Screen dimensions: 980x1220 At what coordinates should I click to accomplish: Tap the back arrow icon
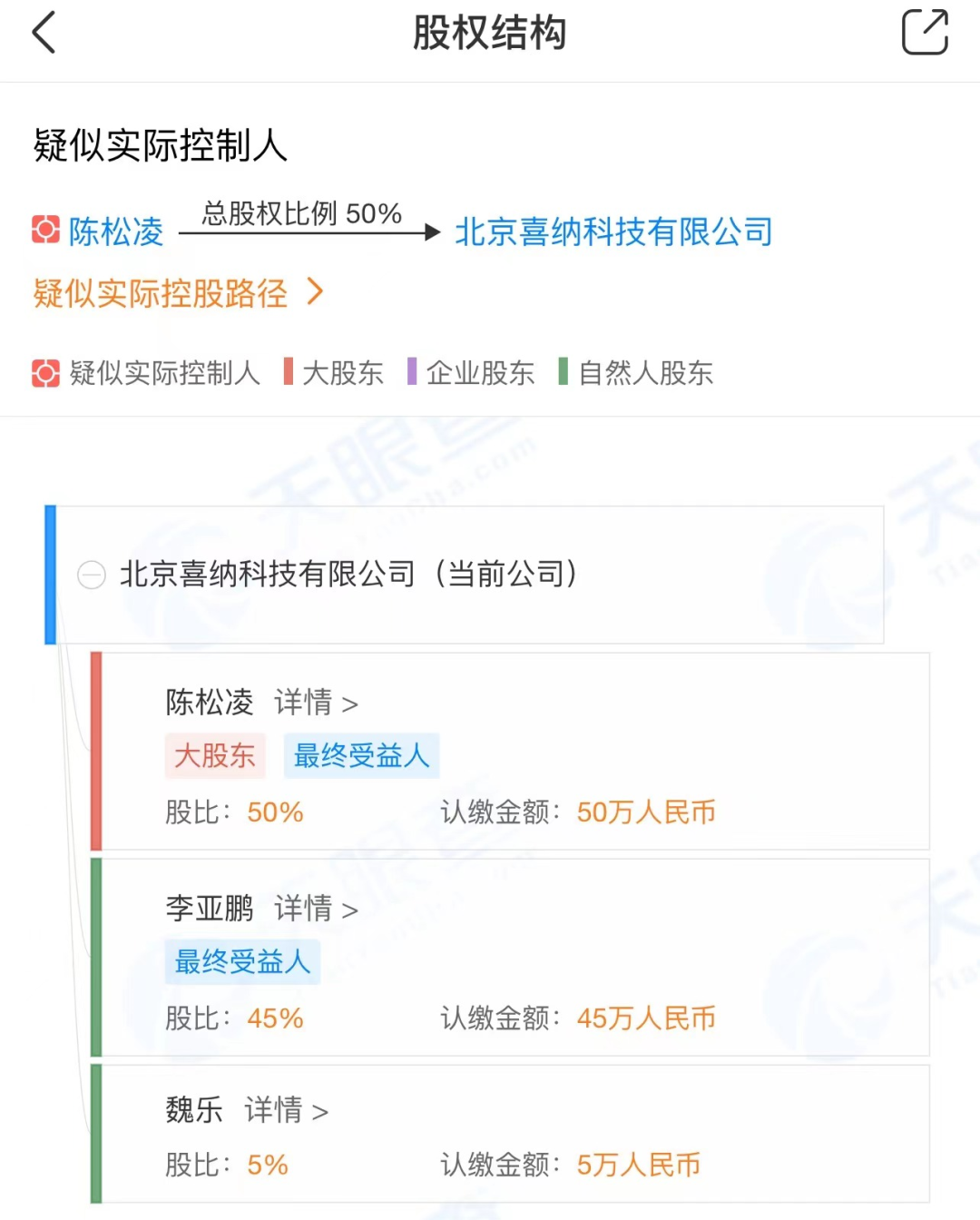[x=44, y=33]
